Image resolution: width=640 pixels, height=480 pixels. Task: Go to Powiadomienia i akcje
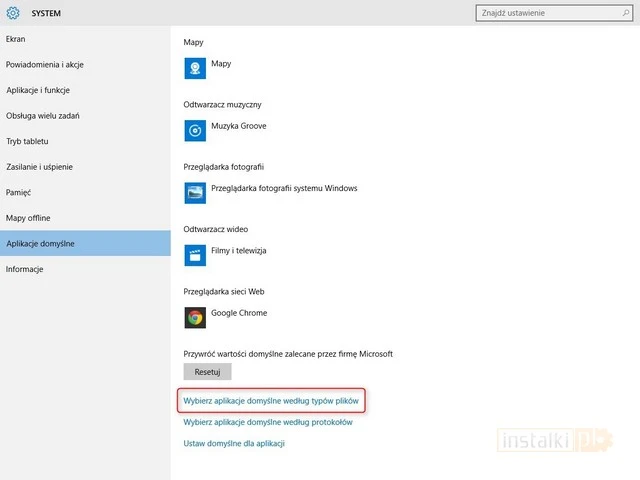click(44, 65)
